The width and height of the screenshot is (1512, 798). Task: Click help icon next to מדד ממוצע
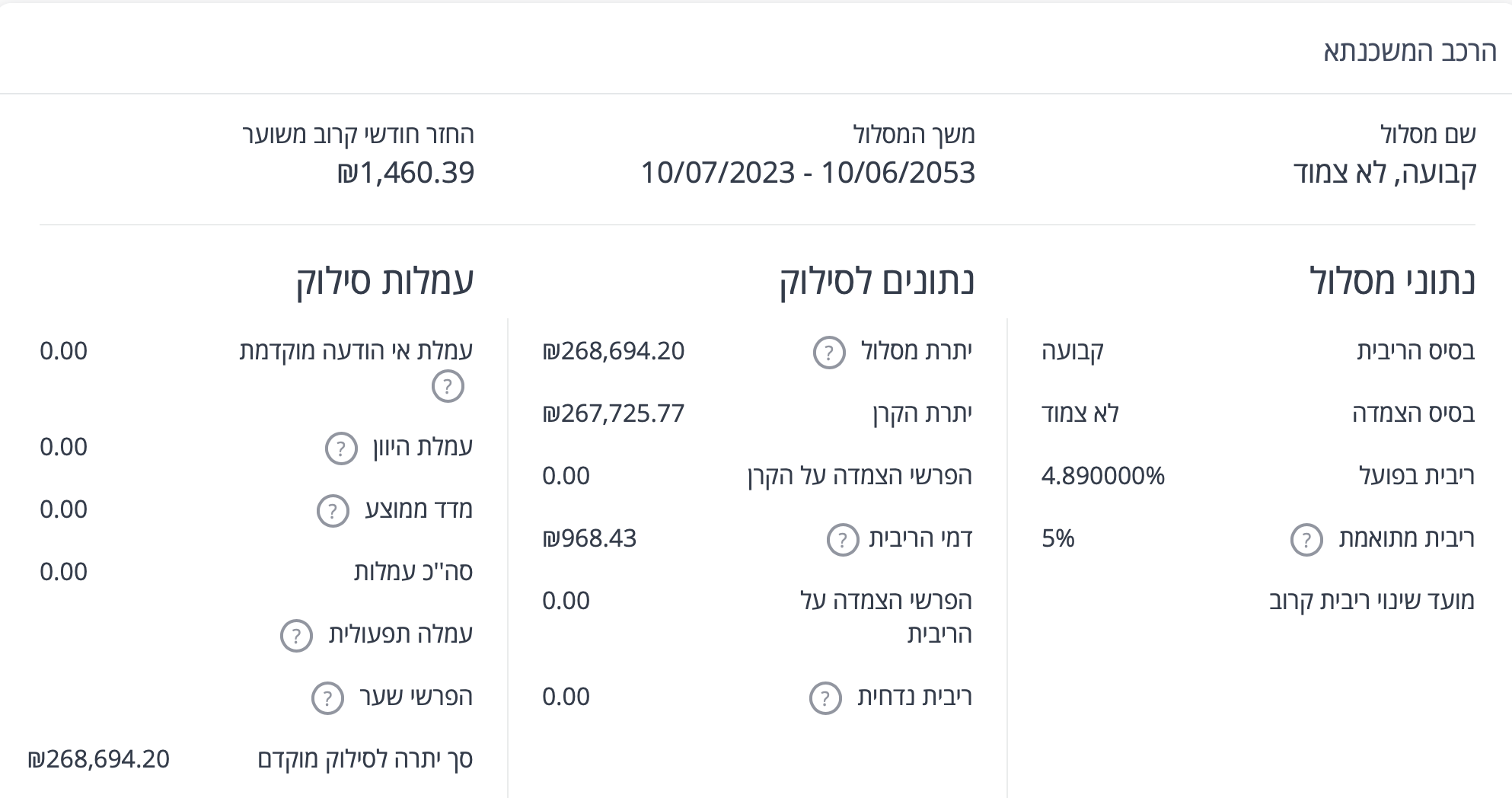(333, 511)
